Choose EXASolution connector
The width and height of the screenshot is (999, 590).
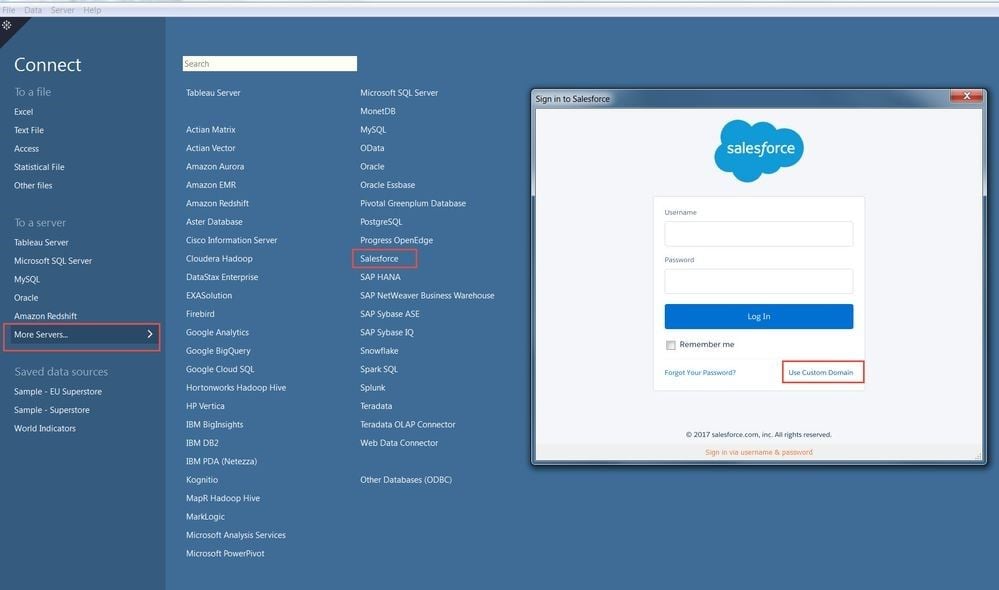click(209, 296)
